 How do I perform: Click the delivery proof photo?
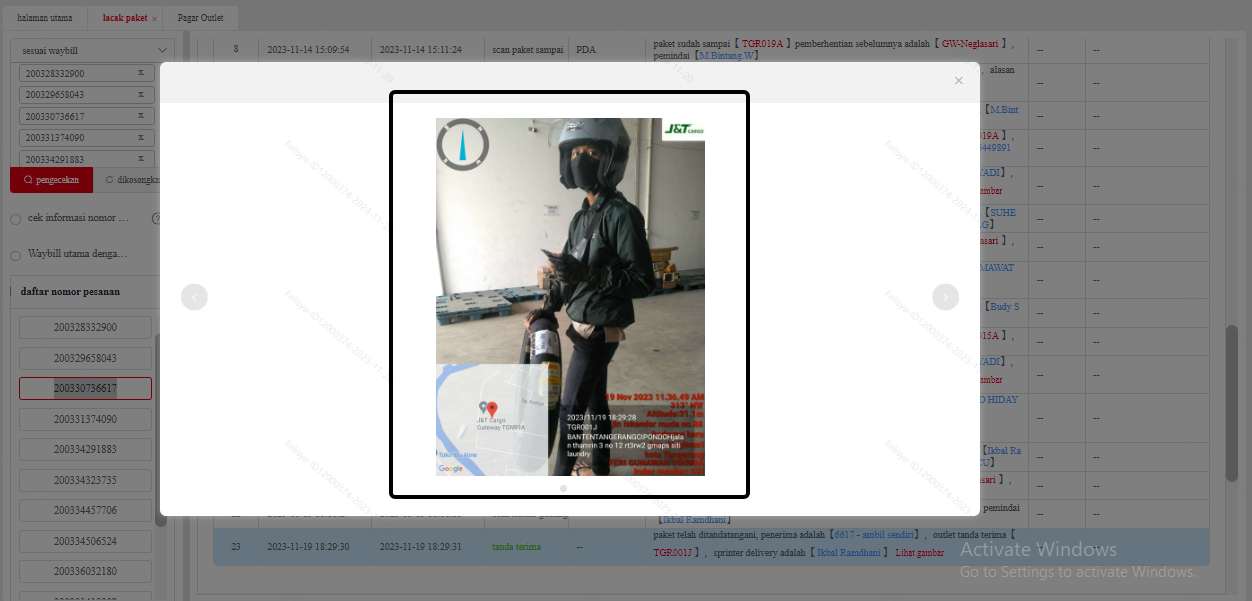(x=570, y=297)
